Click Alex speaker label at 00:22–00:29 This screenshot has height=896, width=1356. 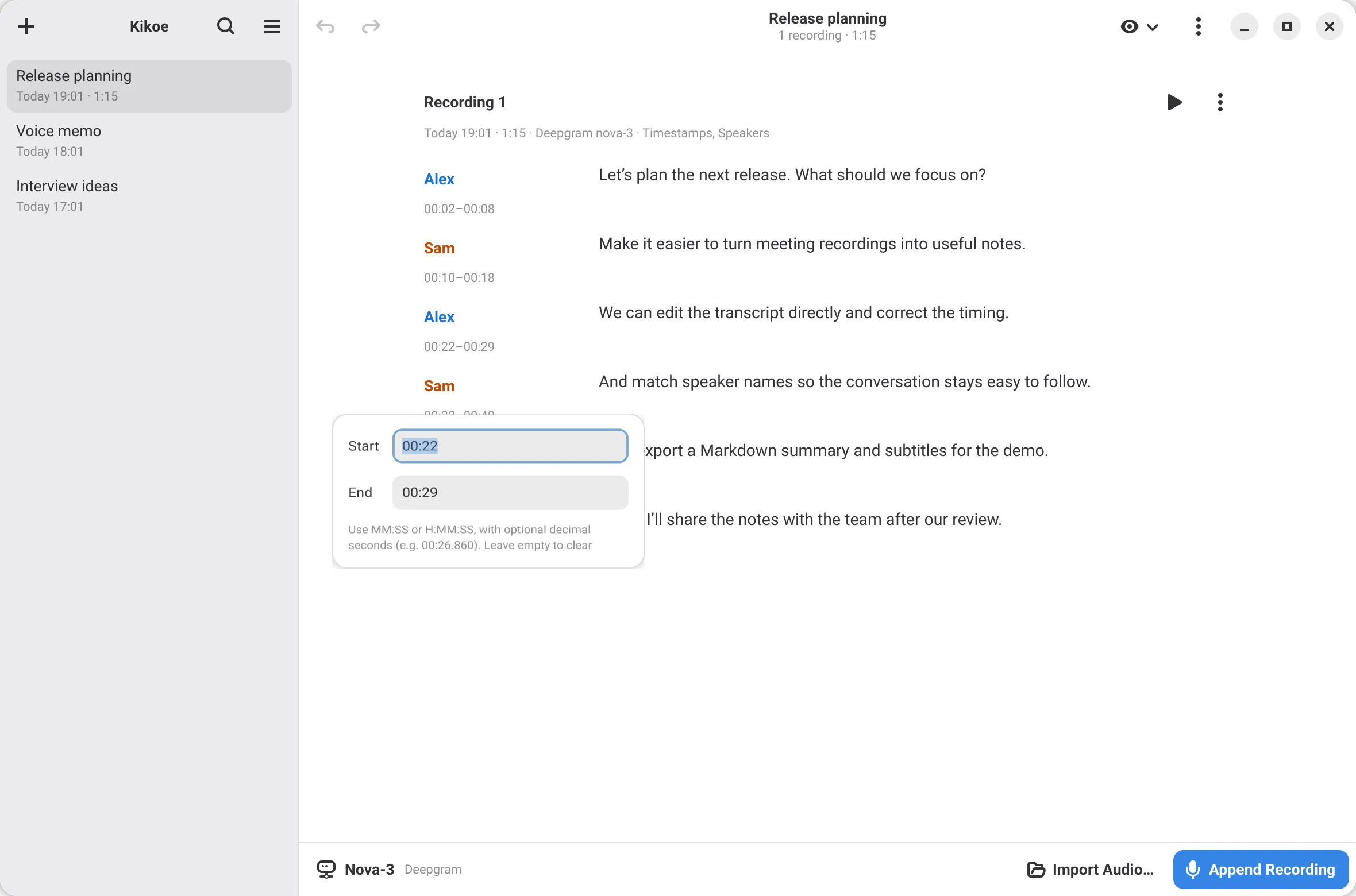(439, 317)
